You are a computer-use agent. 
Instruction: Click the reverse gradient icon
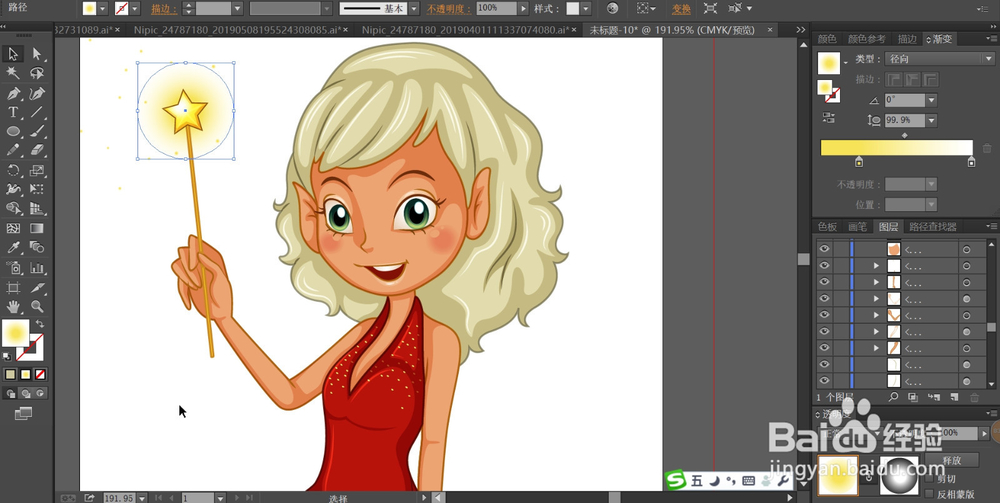click(828, 117)
